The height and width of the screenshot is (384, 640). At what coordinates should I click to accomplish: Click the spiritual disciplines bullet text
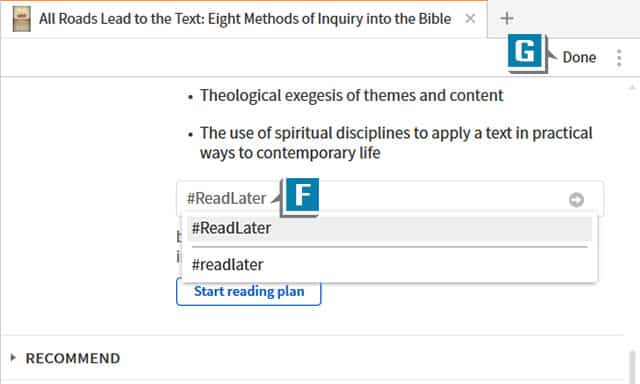click(396, 143)
